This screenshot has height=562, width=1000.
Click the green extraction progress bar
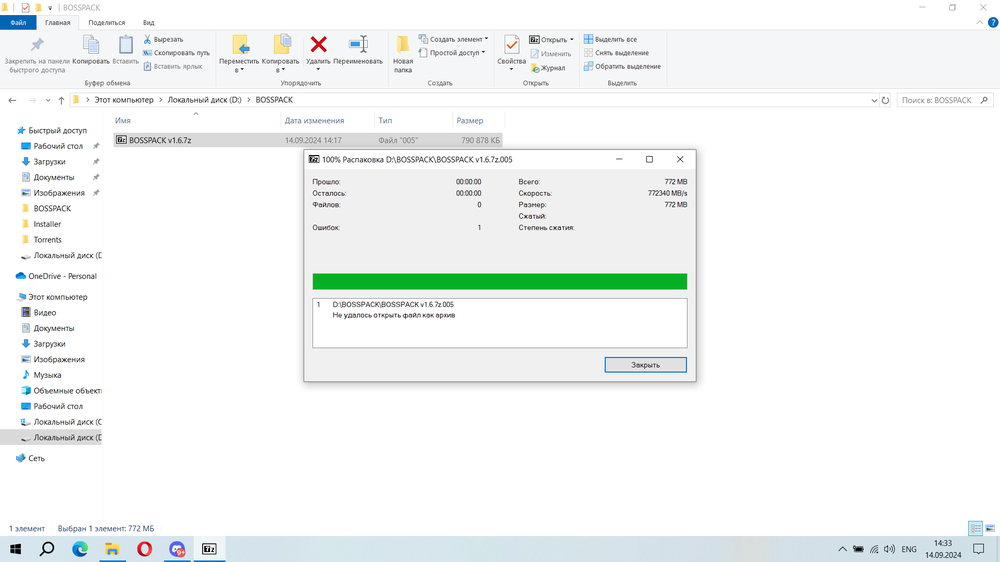[499, 281]
